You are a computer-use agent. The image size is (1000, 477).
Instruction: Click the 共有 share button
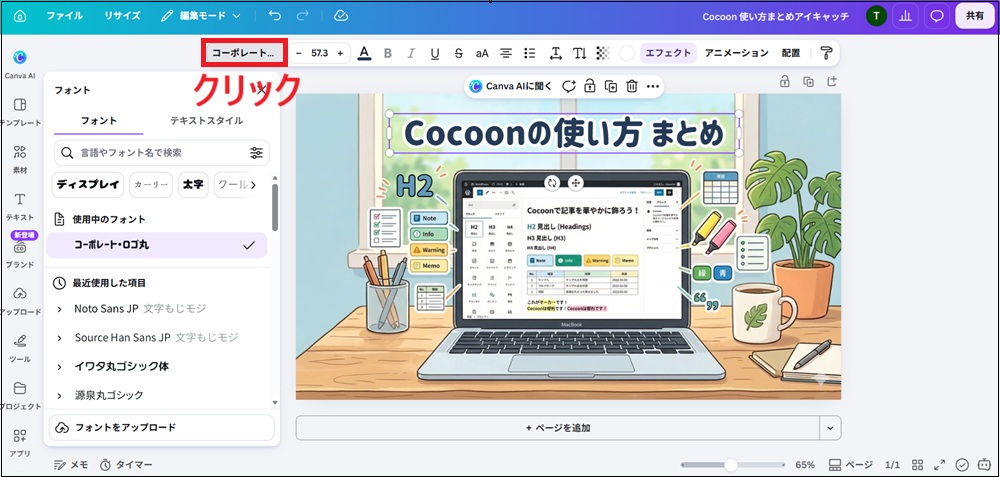coord(974,17)
